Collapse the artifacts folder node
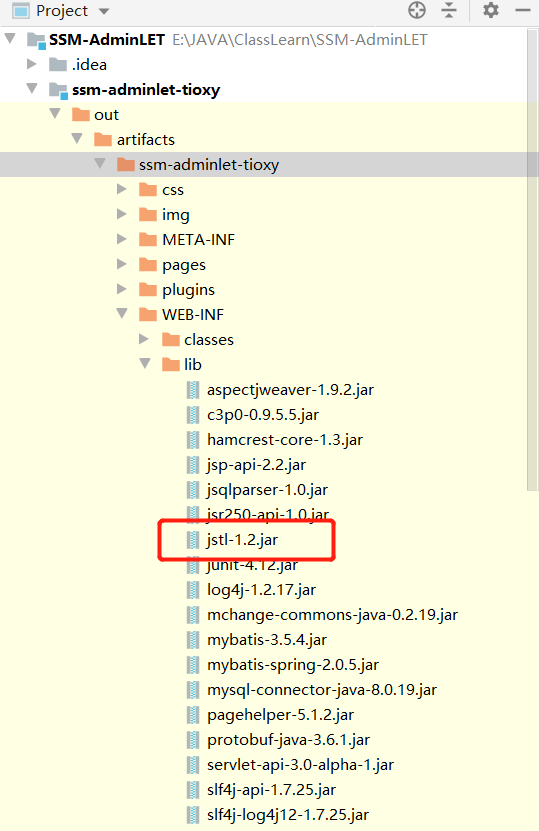This screenshot has width=540, height=831. point(77,138)
